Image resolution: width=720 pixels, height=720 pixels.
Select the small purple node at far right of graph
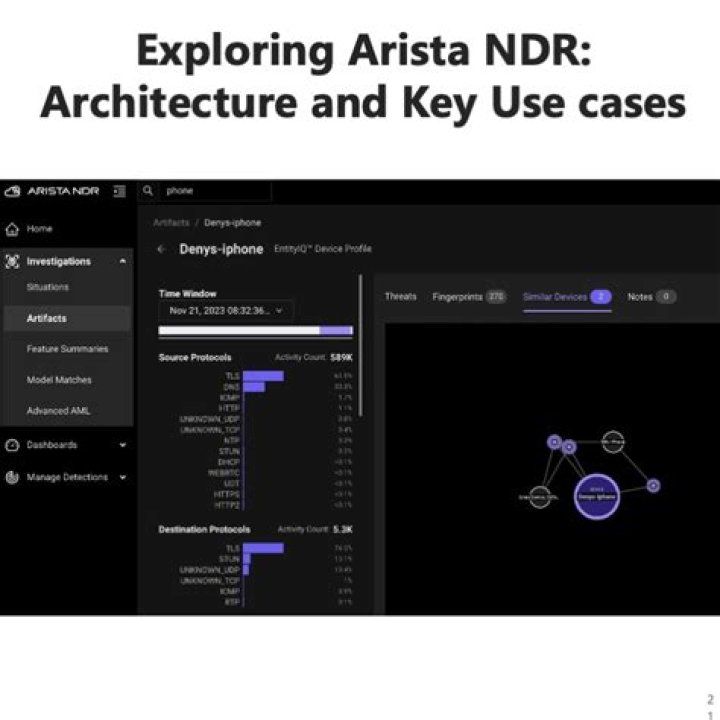point(653,485)
